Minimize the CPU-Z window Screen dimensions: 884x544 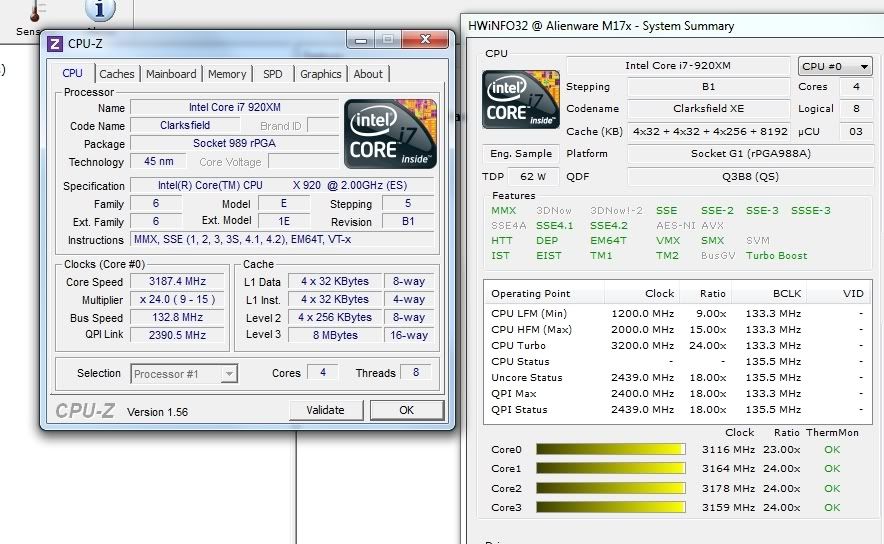point(361,40)
